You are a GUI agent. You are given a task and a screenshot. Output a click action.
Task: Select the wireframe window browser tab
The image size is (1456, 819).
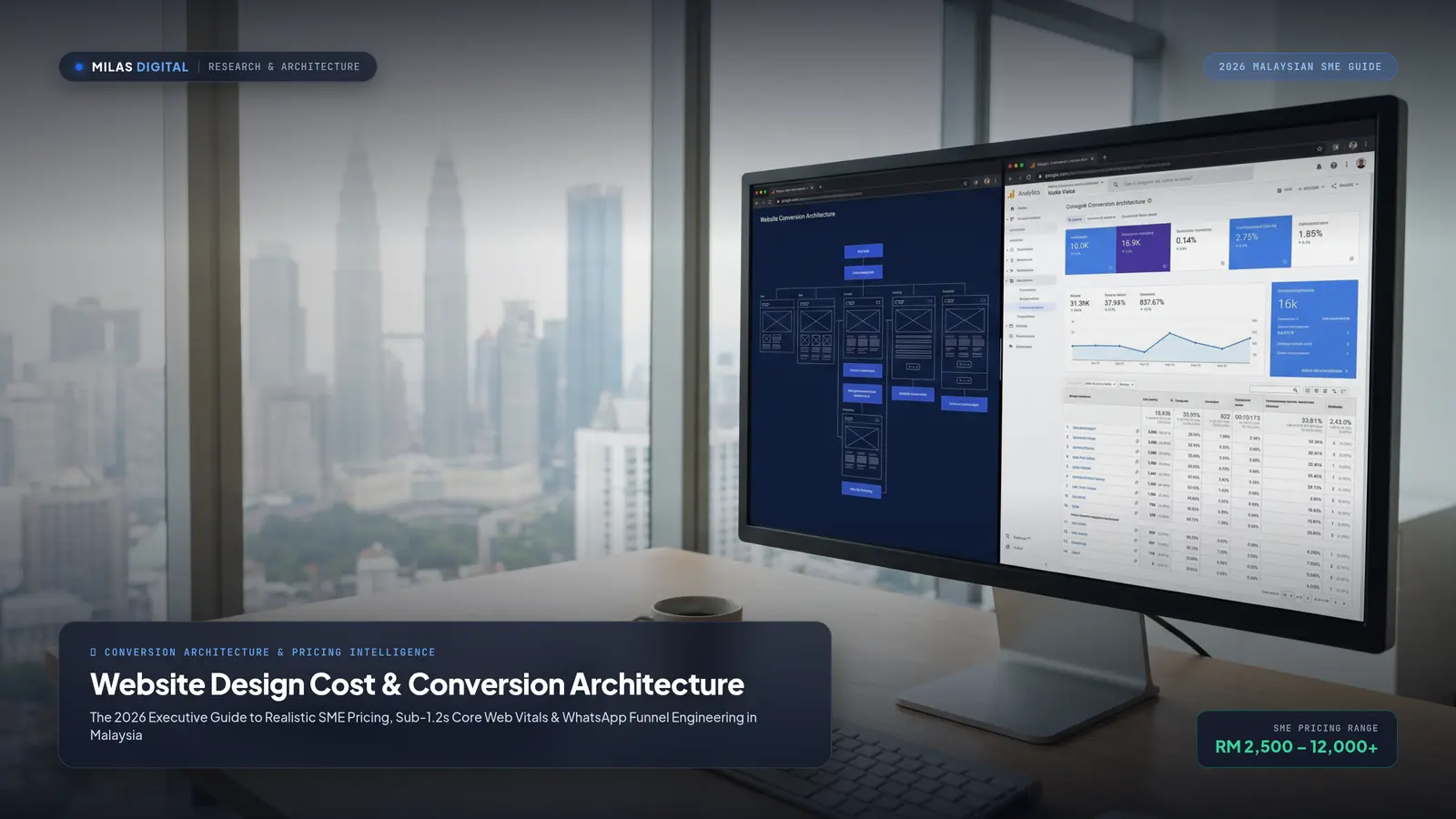tap(793, 189)
